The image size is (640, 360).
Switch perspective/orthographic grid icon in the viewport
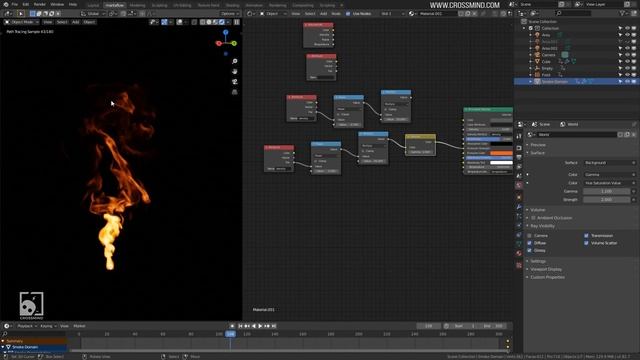(x=234, y=92)
